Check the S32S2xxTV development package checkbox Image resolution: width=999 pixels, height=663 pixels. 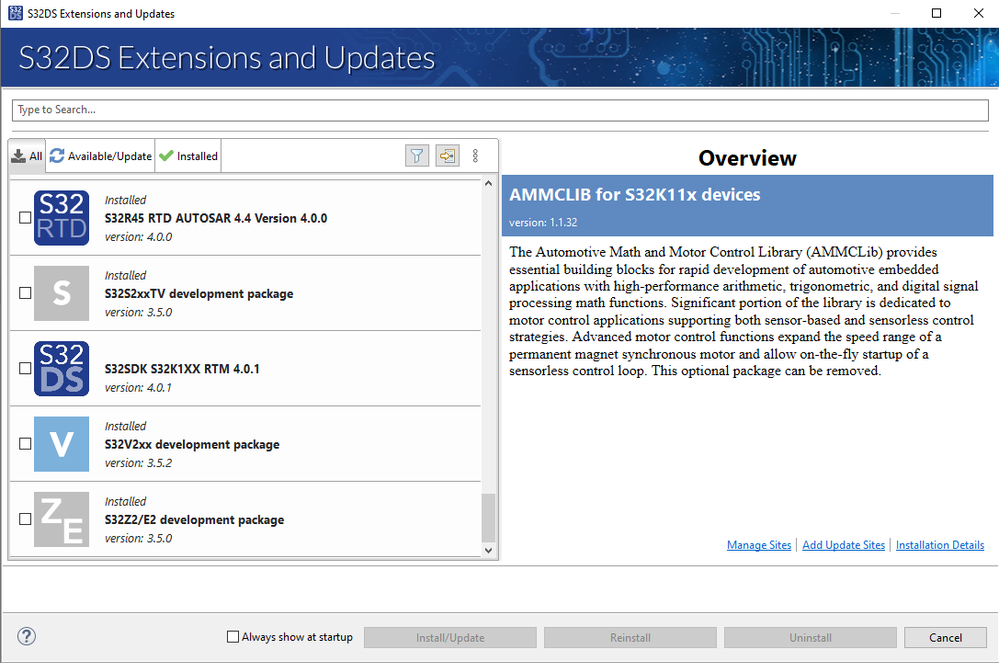point(25,293)
